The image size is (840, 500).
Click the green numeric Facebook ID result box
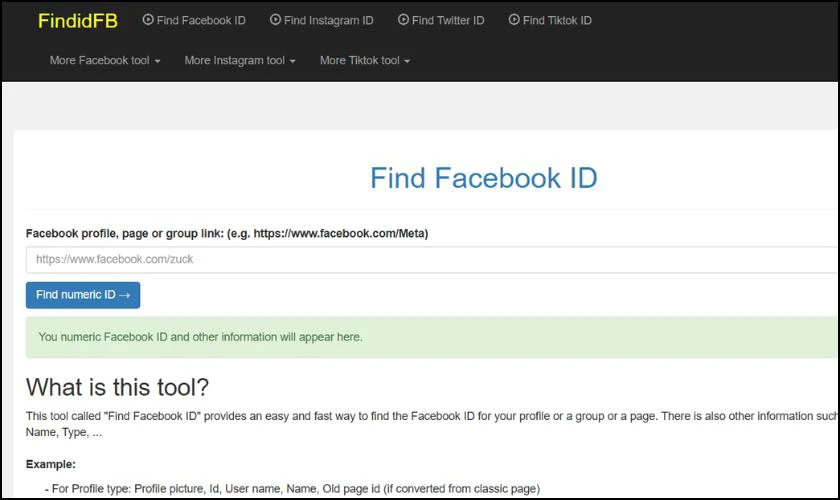(432, 337)
